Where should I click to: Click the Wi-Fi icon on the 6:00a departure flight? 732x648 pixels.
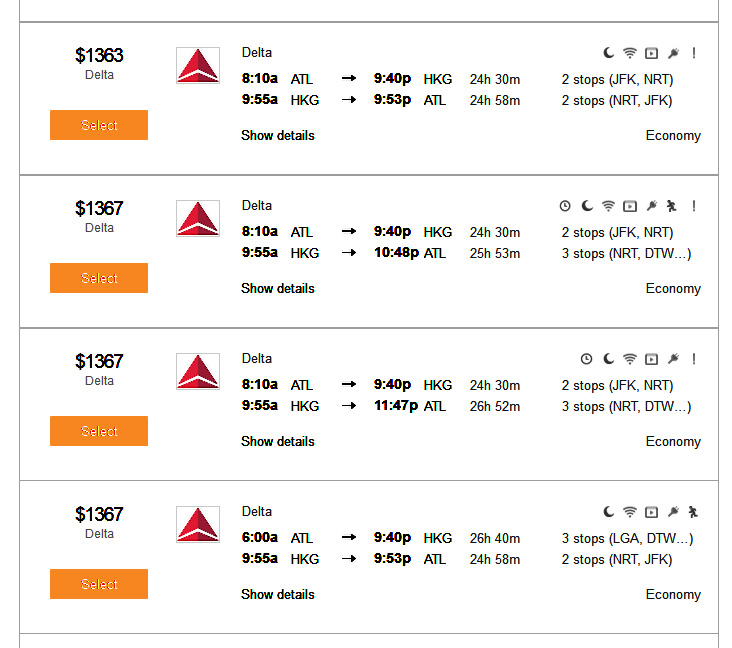coord(629,512)
